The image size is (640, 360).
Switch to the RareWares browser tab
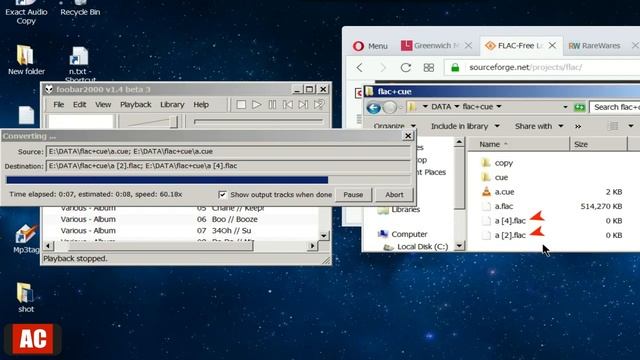[594, 46]
